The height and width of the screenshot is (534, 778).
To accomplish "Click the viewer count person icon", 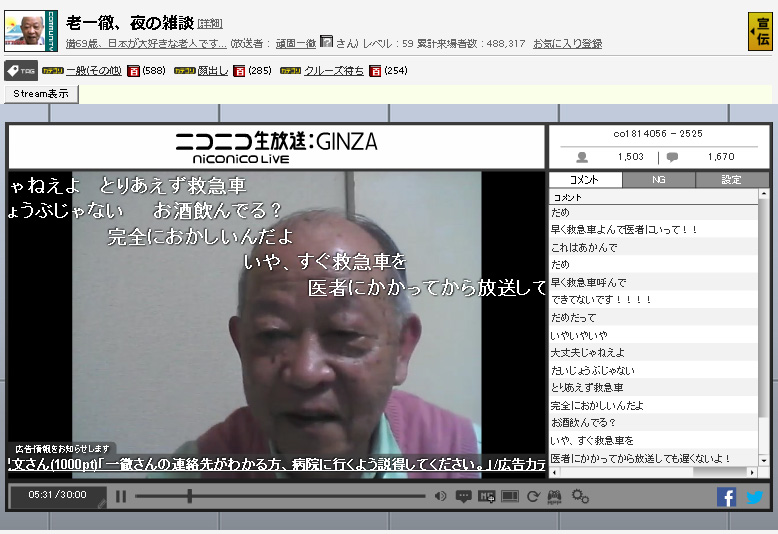I will [x=582, y=157].
